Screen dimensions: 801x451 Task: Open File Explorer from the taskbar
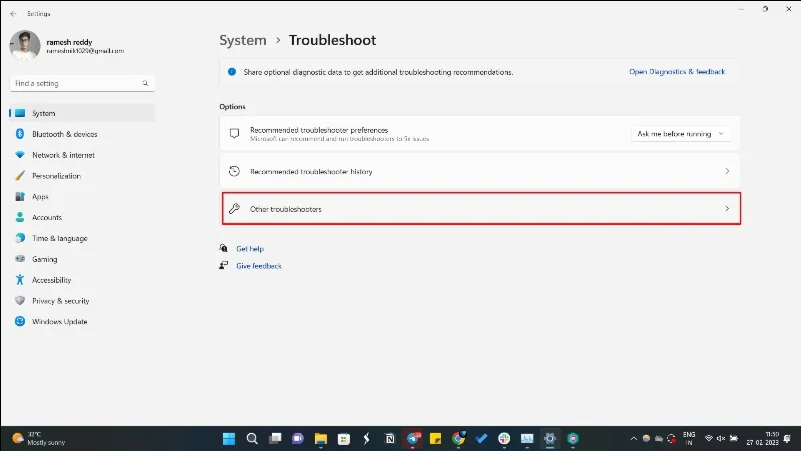pyautogui.click(x=320, y=438)
